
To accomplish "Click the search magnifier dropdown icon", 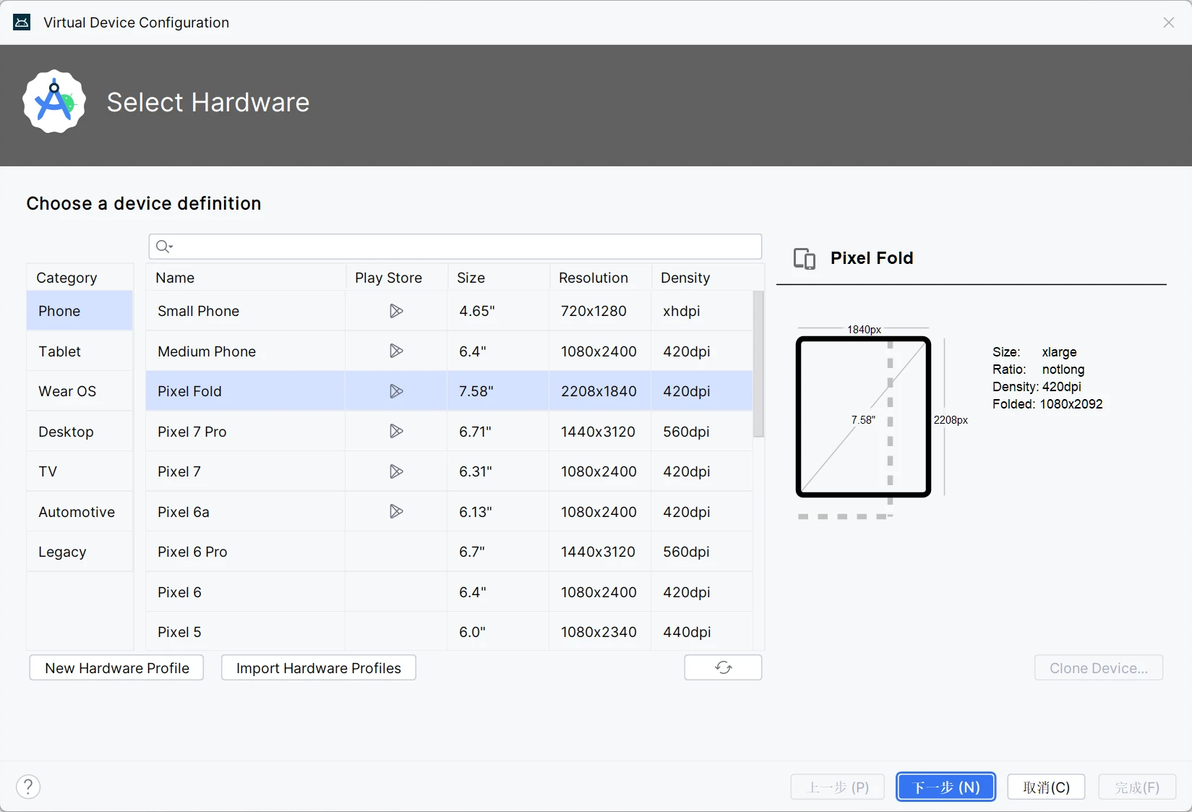I will [x=164, y=247].
